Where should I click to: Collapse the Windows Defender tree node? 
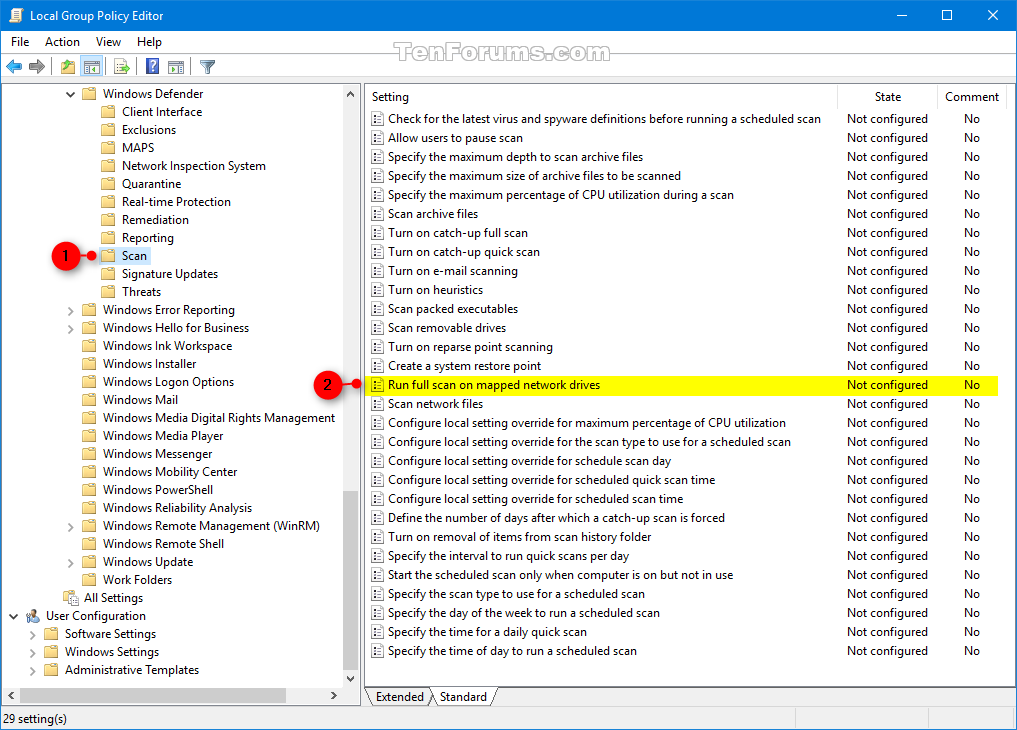click(x=70, y=94)
